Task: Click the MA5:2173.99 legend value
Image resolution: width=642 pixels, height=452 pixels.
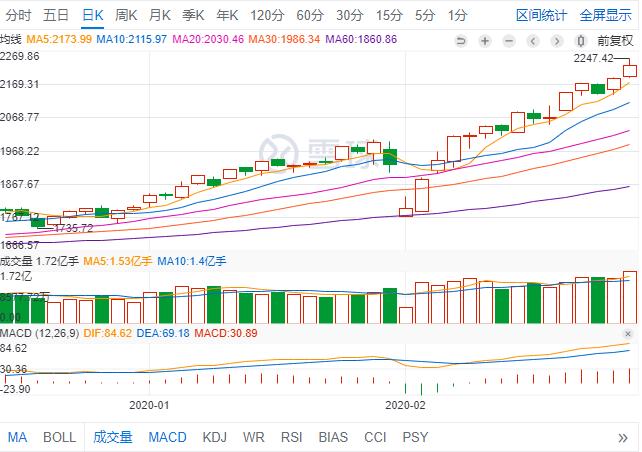Action: [59, 40]
